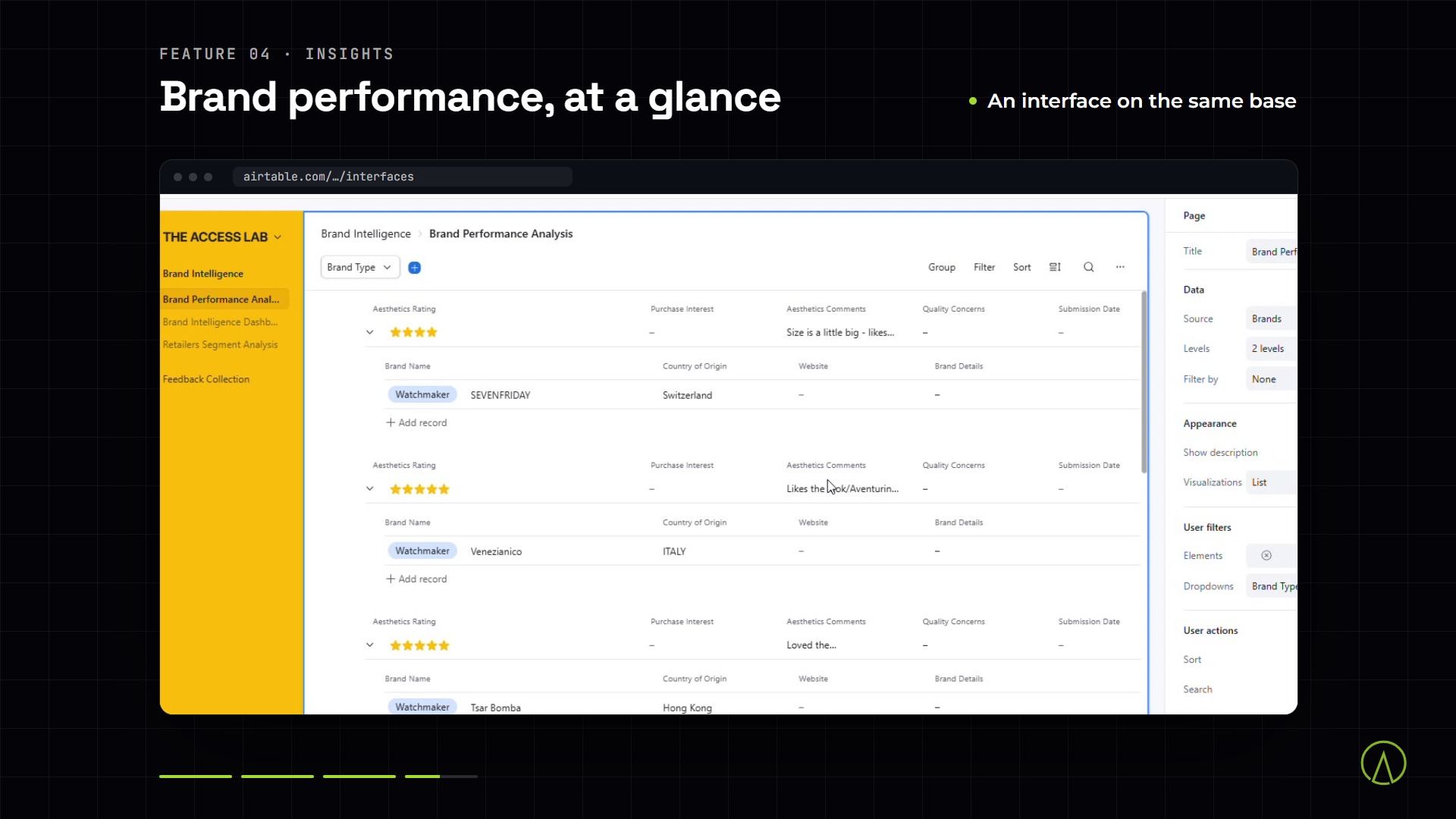The width and height of the screenshot is (1456, 819).
Task: Click Brand Intelligence breadcrumb
Action: [x=366, y=234]
